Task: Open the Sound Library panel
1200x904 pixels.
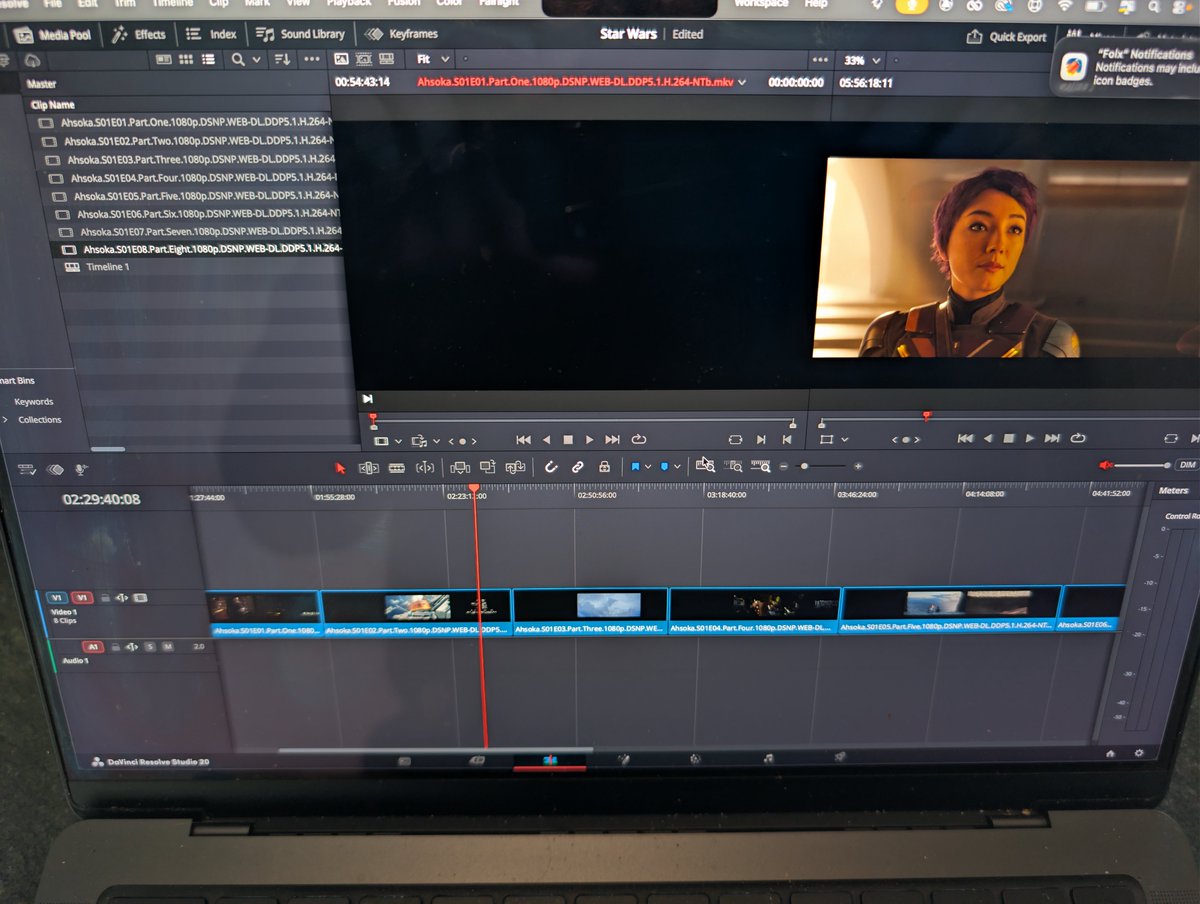Action: click(301, 33)
